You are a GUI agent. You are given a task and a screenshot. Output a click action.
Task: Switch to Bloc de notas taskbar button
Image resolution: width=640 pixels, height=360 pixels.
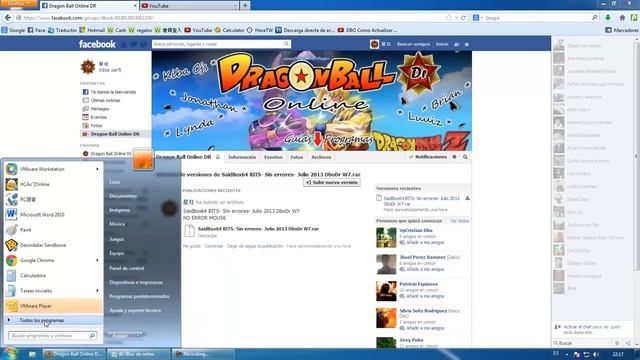click(x=138, y=354)
